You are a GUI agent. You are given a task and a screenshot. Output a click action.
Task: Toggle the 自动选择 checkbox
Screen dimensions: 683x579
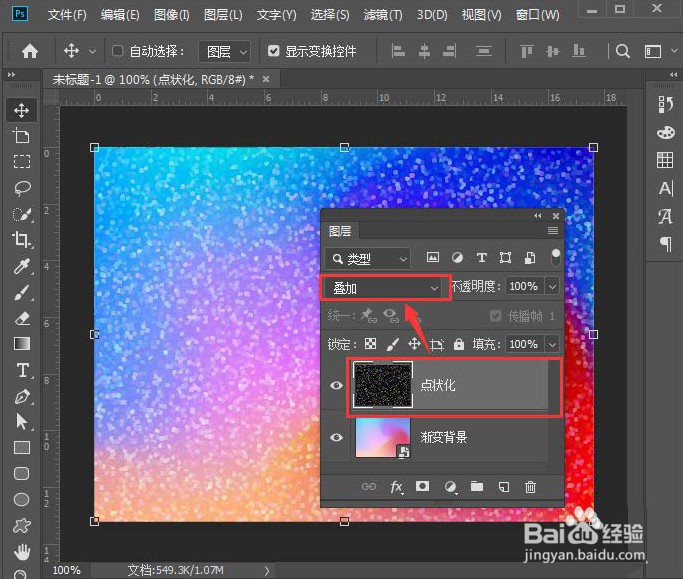[x=117, y=51]
